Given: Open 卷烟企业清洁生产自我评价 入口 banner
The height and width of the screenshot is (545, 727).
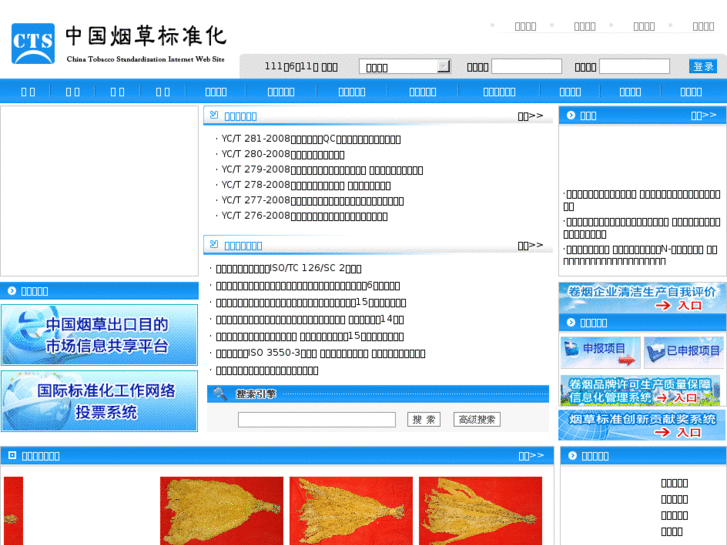Looking at the screenshot, I should 642,298.
